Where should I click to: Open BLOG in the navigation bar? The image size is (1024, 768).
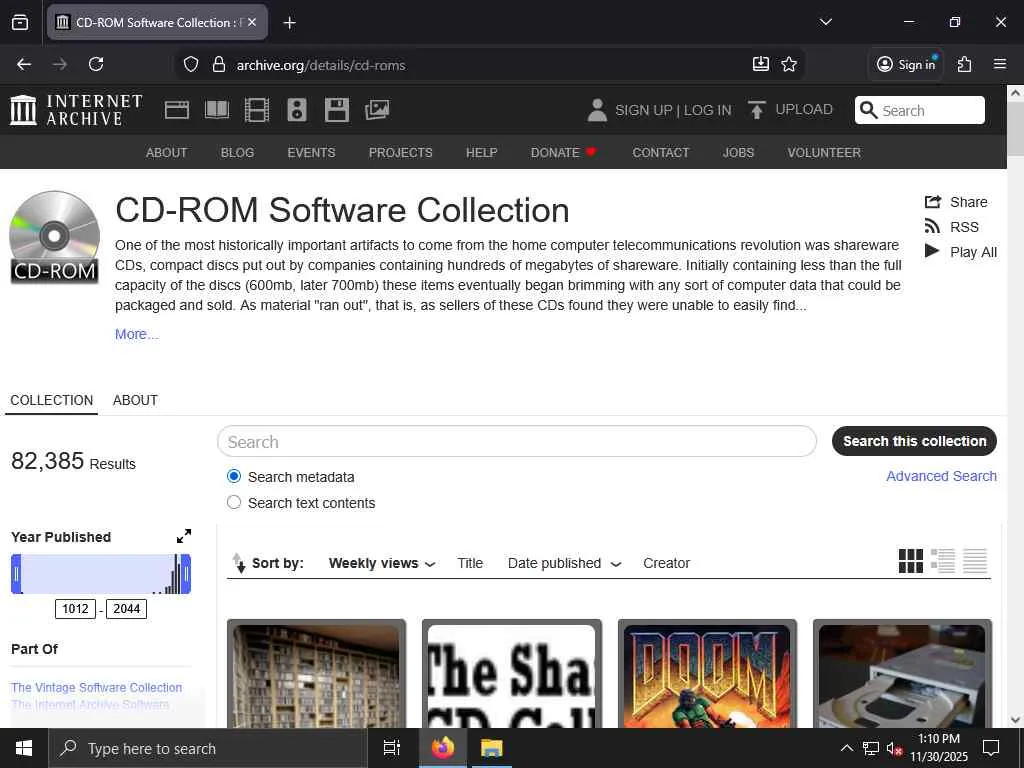click(x=237, y=152)
